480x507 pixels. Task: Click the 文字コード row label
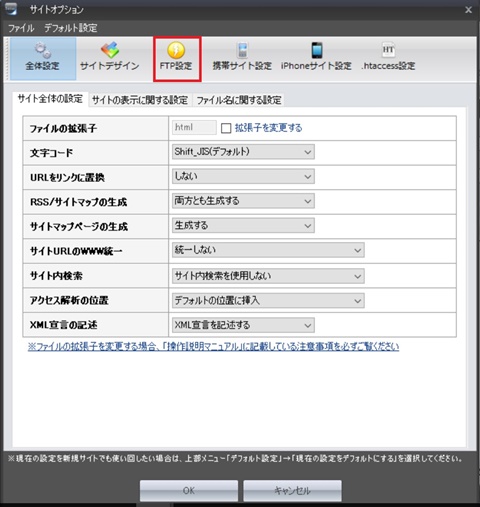[x=51, y=153]
